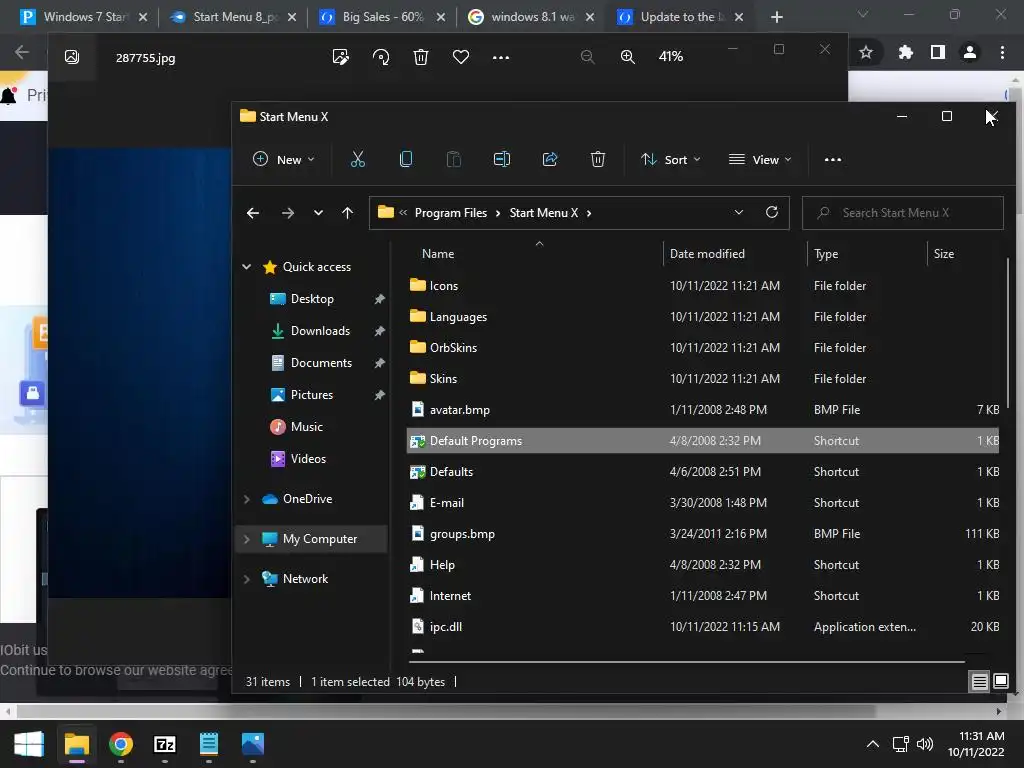Select the ipc.dll file

(703, 626)
